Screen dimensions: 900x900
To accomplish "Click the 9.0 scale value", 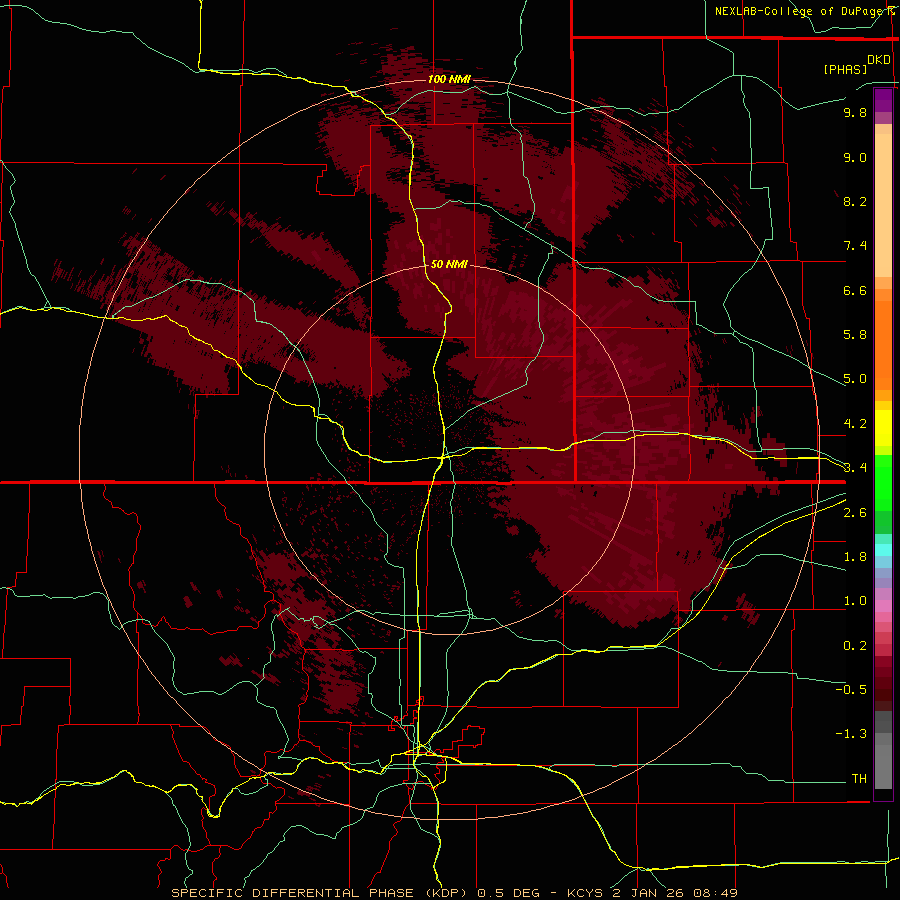I will [x=855, y=158].
